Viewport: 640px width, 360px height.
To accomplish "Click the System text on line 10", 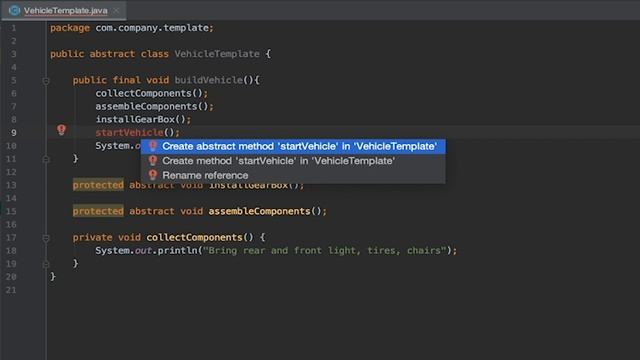I will point(112,146).
